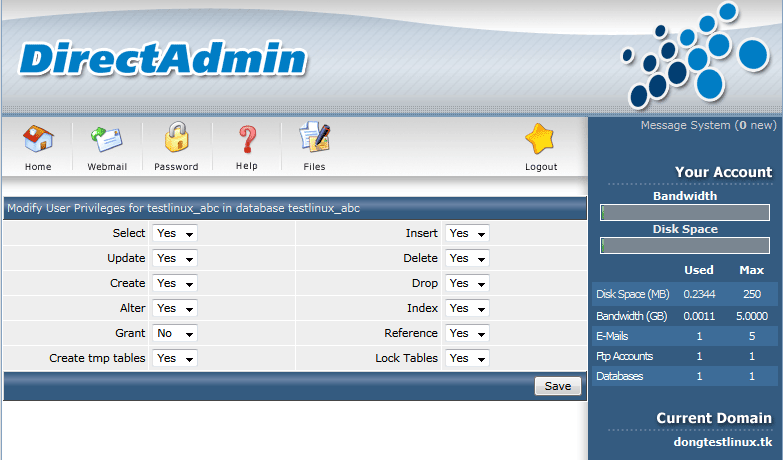The width and height of the screenshot is (783, 460).
Task: Expand the Insert privilege dropdown
Action: [467, 233]
